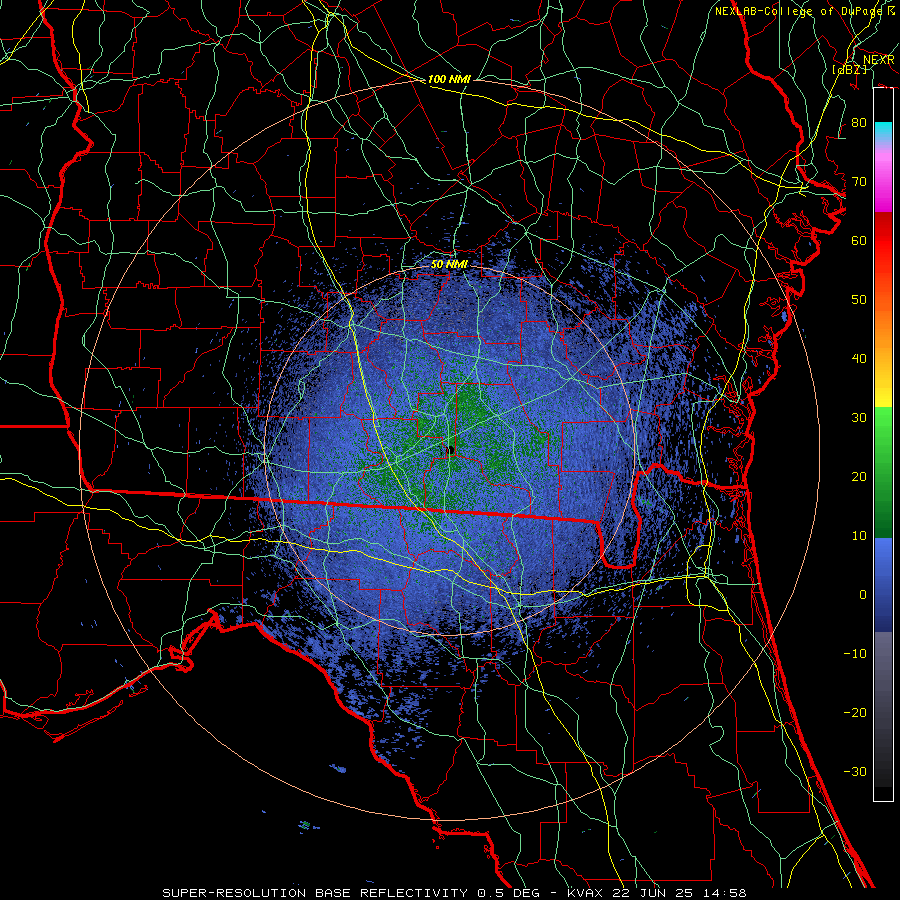
Task: Click the gray band of the color bar
Action: click(x=883, y=683)
